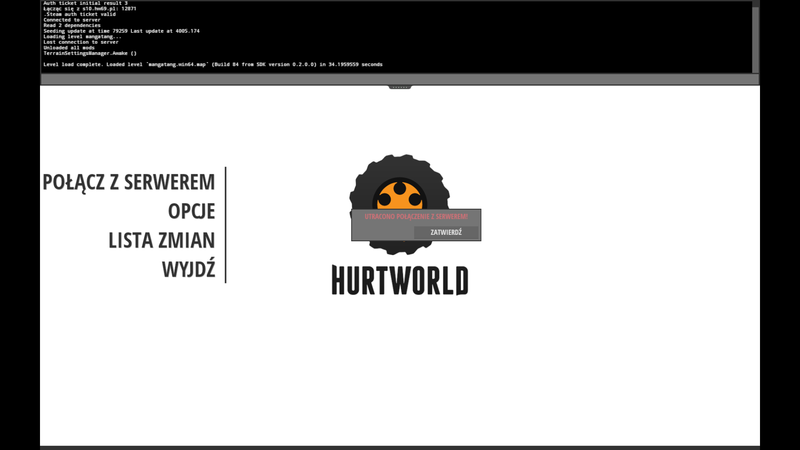The height and width of the screenshot is (450, 800).
Task: Click 'Loading level mangatang...' console line
Action: (82, 36)
